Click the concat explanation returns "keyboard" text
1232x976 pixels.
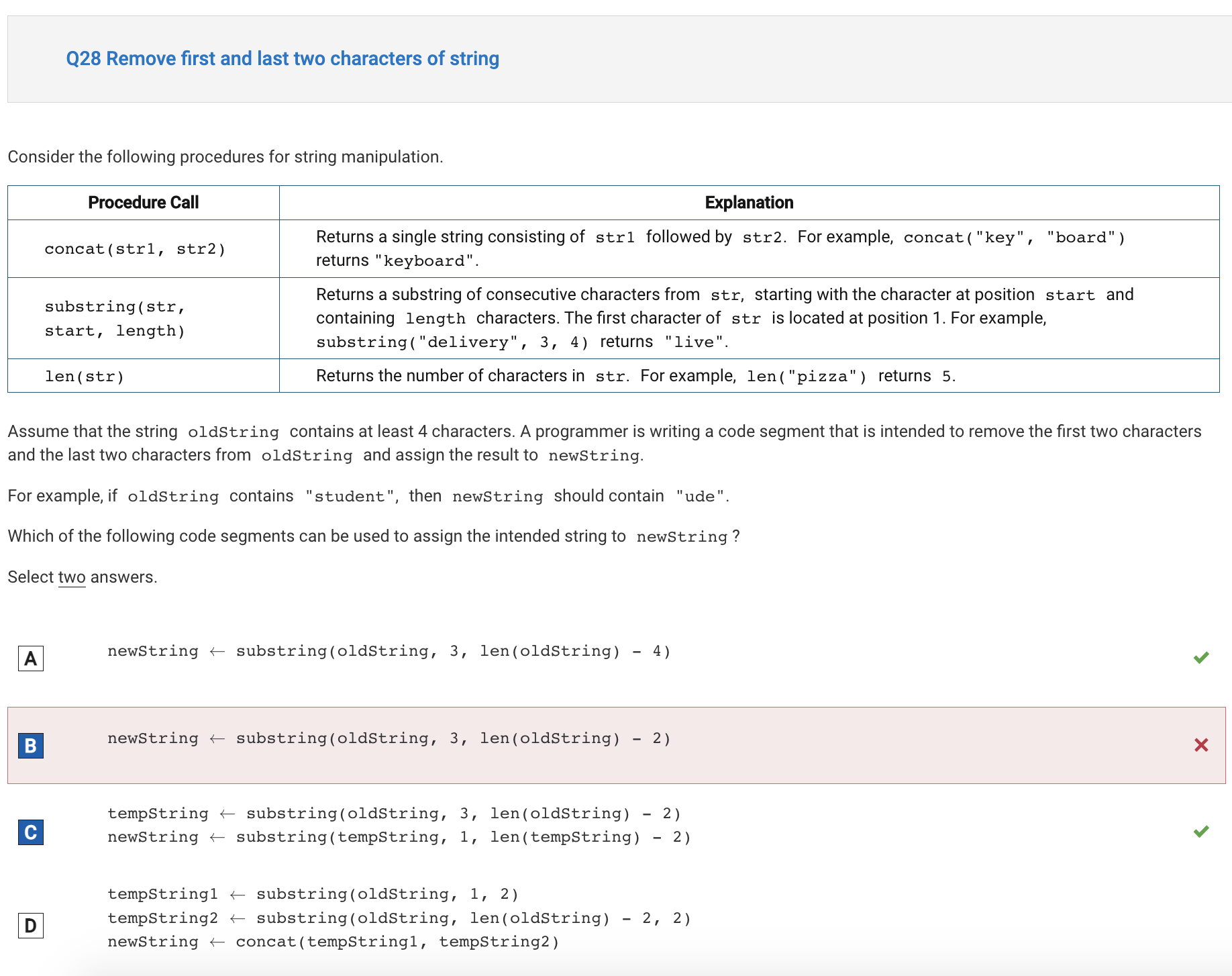pos(397,260)
